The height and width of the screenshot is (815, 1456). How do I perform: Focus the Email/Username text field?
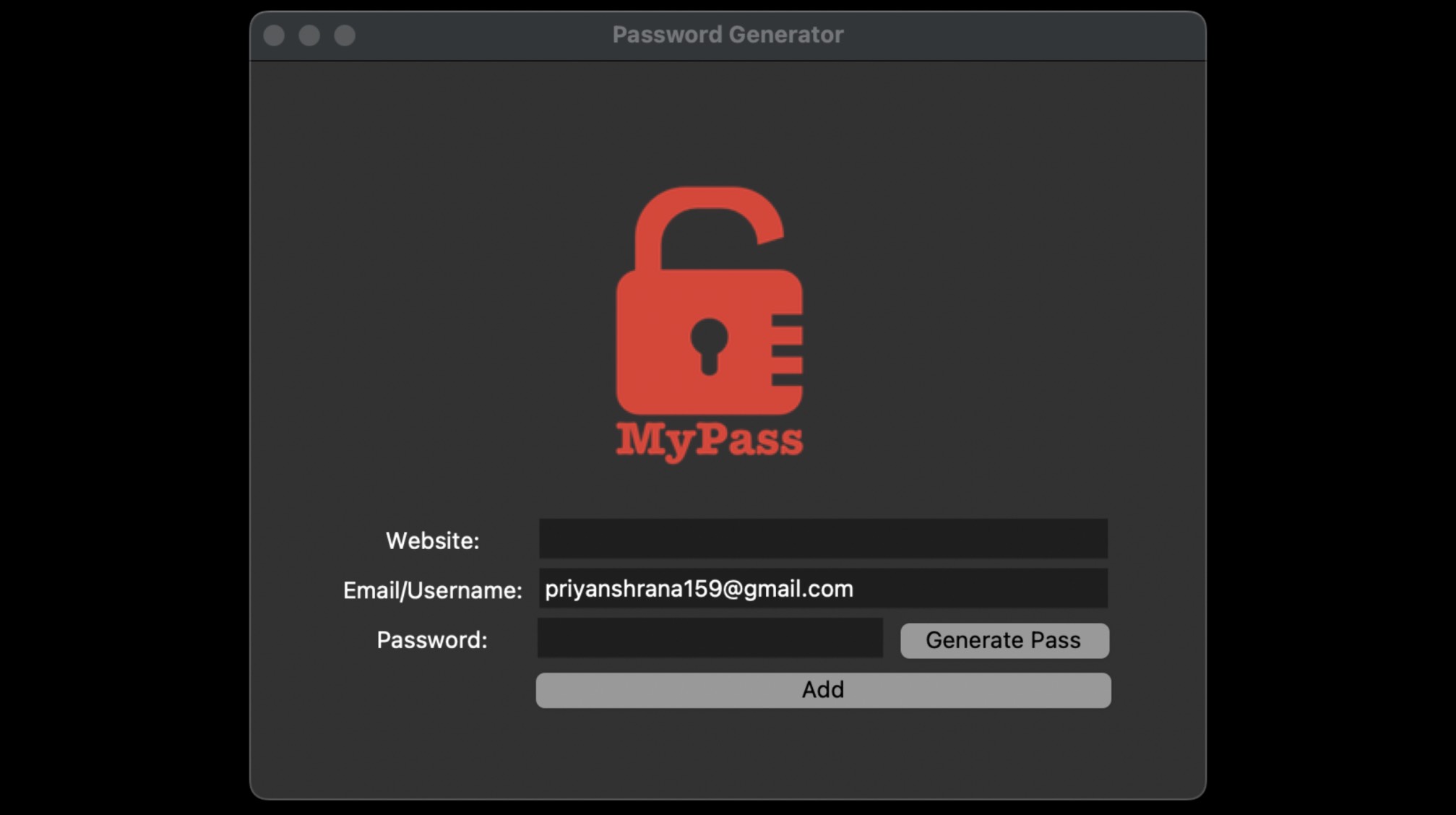pos(822,588)
